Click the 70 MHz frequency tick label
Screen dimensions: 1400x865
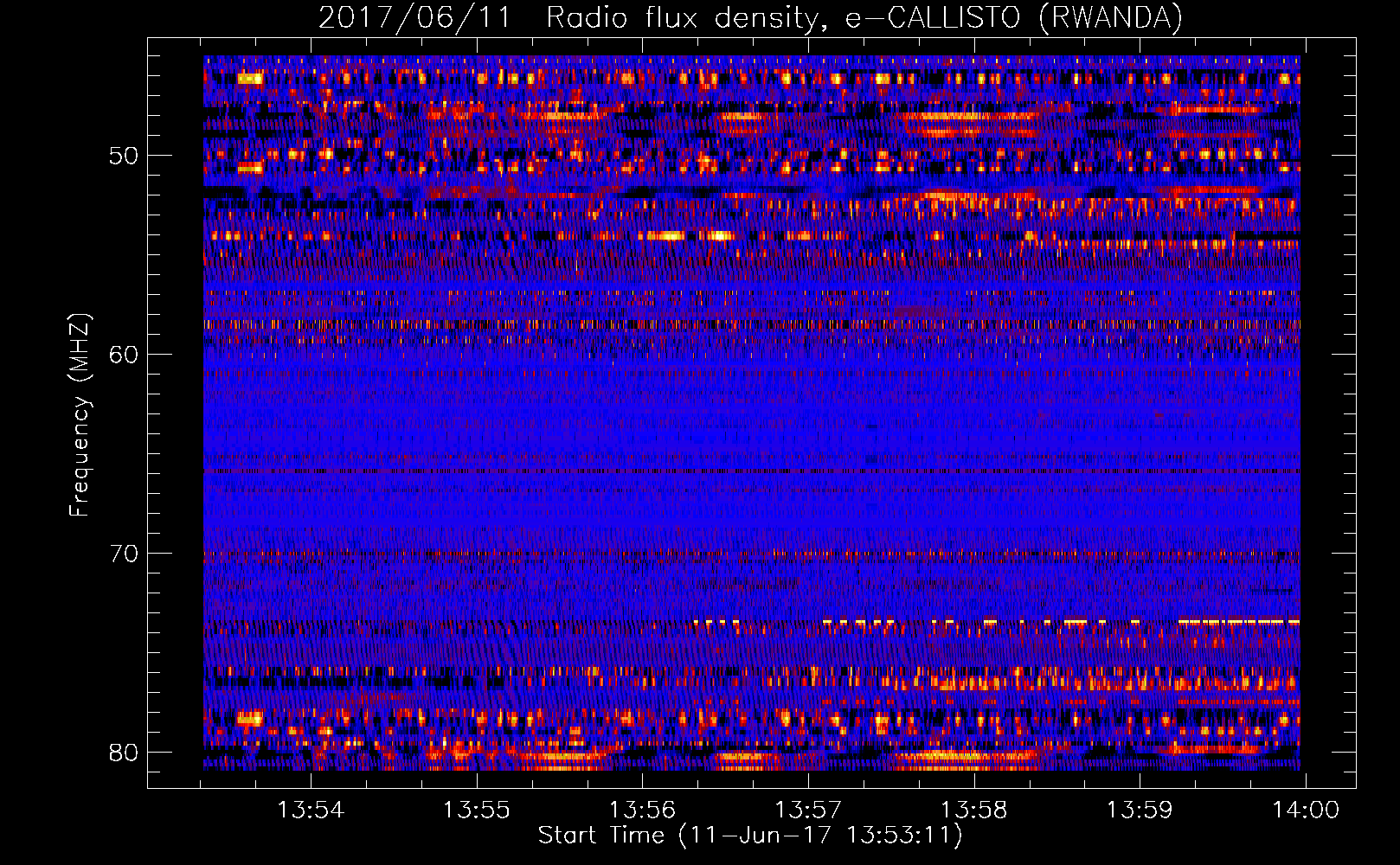point(124,554)
